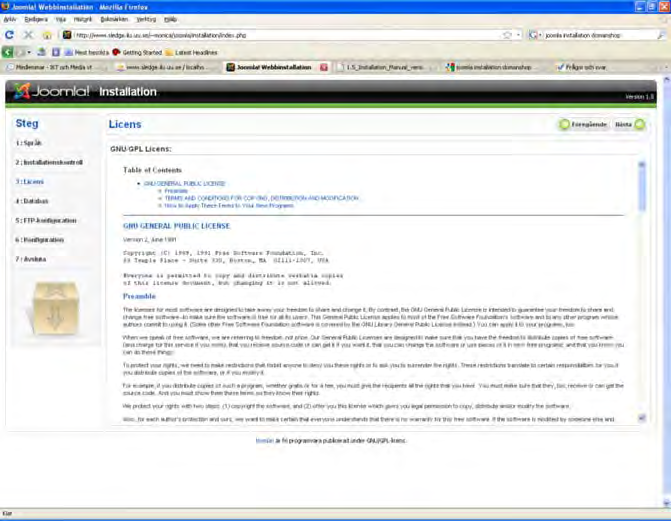
Task: Select step 7: Avsluta
Action: click(x=30, y=259)
